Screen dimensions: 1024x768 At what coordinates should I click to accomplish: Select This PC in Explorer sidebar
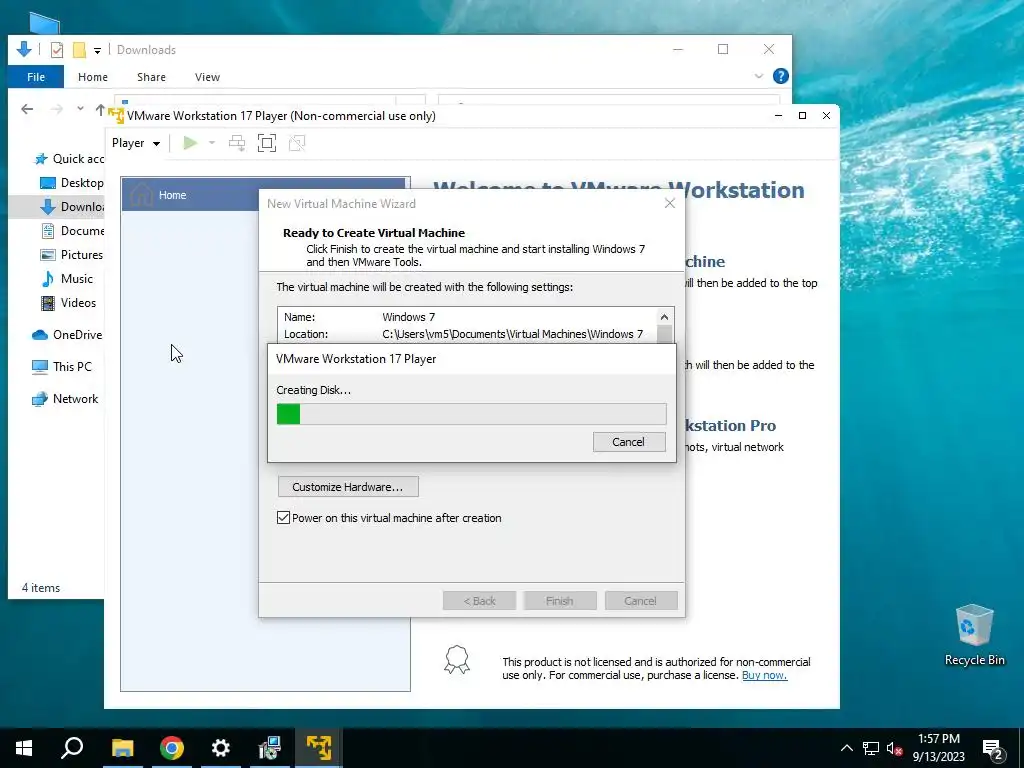(62, 367)
